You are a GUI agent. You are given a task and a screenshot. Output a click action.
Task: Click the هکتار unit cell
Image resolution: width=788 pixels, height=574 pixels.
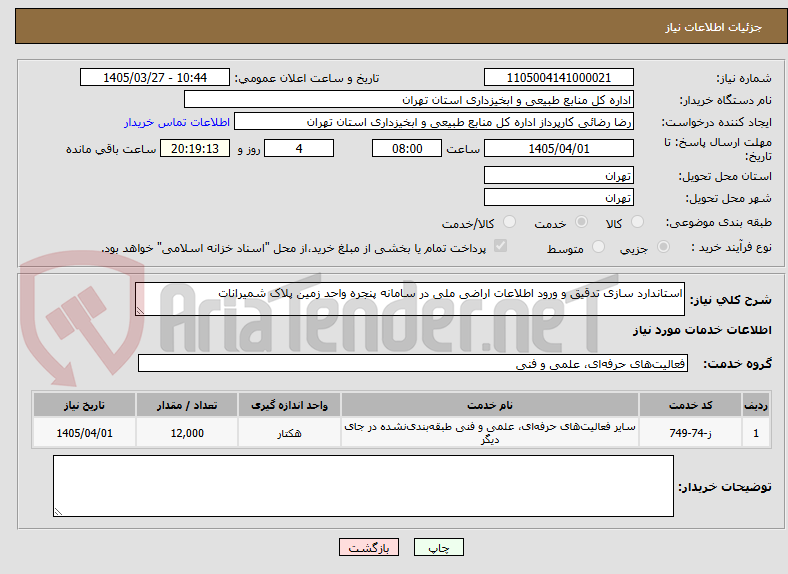point(289,432)
